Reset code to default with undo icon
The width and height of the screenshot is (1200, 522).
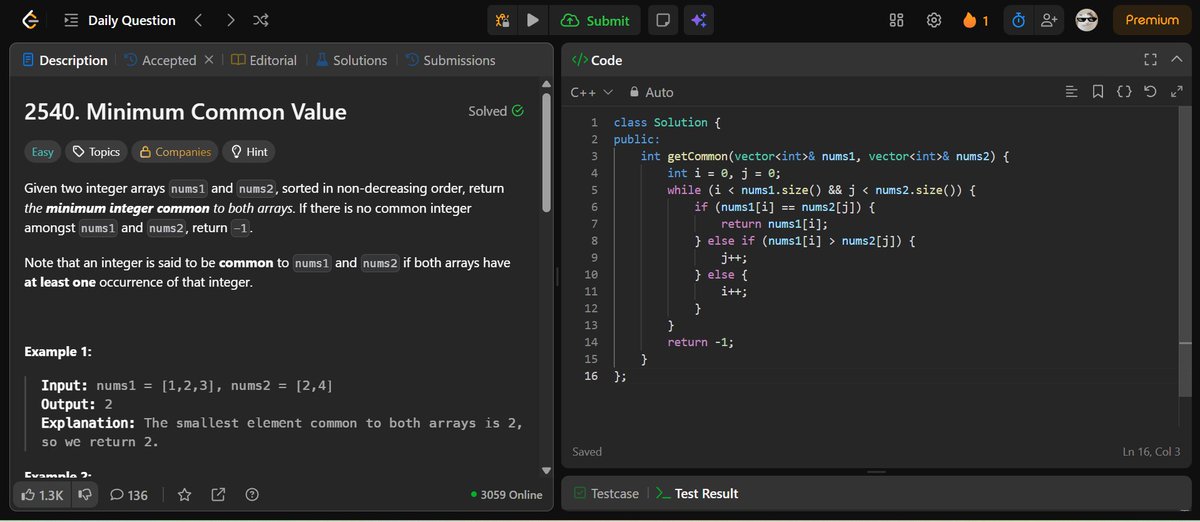[x=1150, y=92]
